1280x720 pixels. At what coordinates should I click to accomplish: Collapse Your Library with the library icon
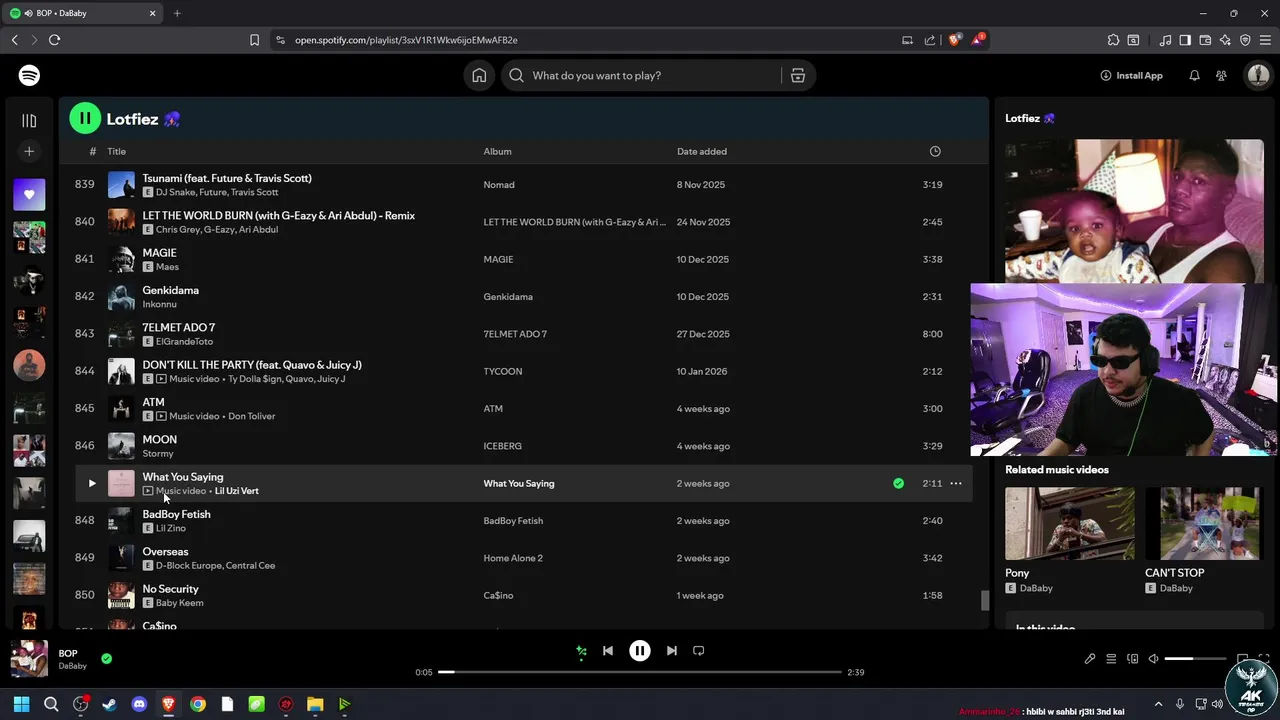29,120
